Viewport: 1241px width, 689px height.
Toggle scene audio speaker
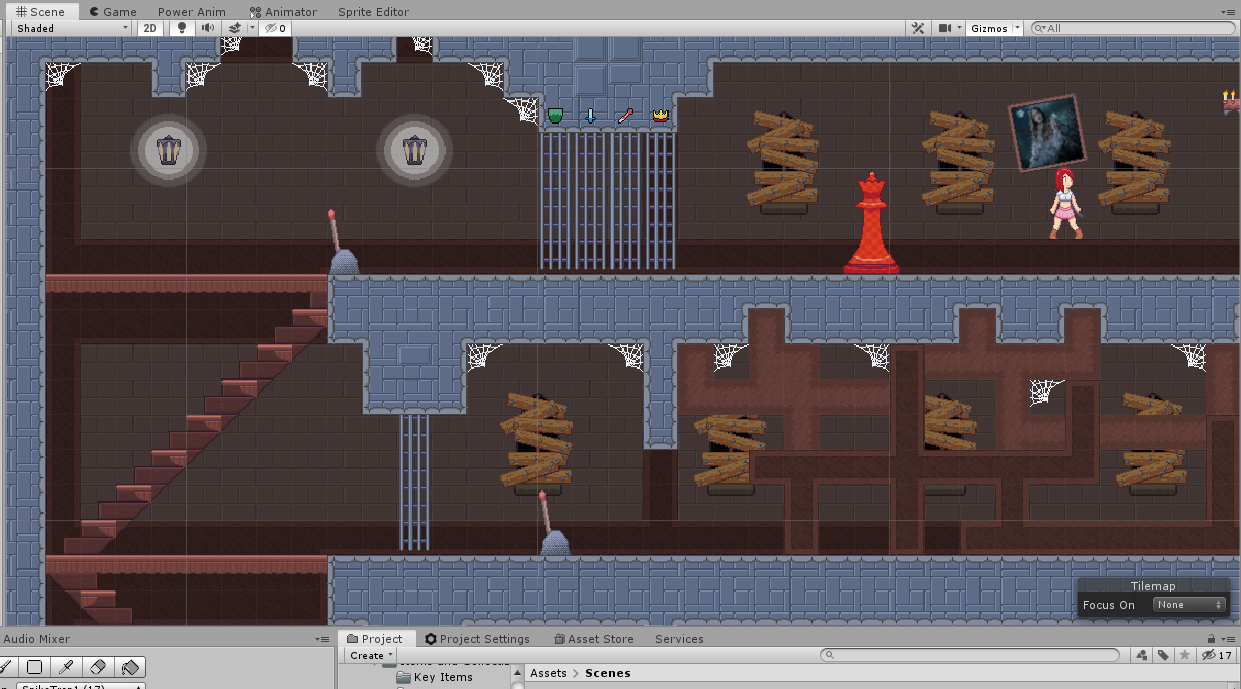(x=208, y=28)
